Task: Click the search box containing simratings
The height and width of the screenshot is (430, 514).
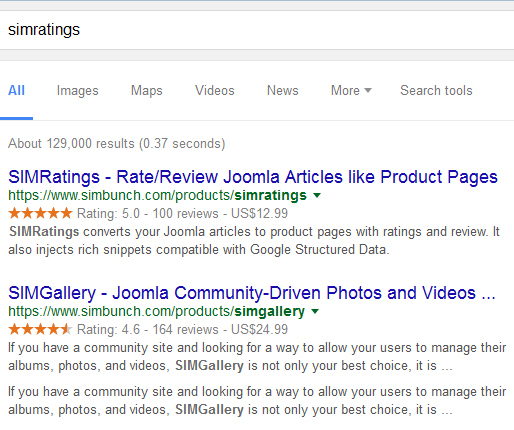Action: [257, 30]
